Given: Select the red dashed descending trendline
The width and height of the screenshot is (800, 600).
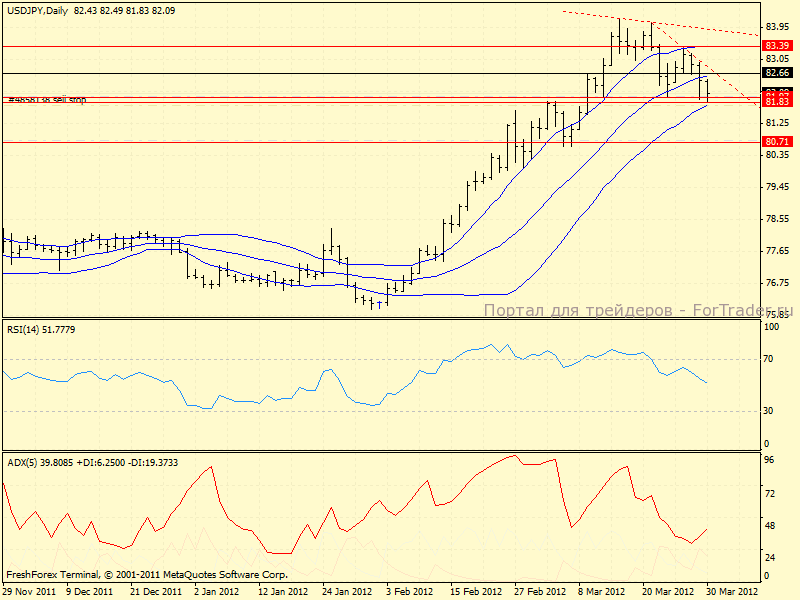Looking at the screenshot, I should click(x=660, y=25).
